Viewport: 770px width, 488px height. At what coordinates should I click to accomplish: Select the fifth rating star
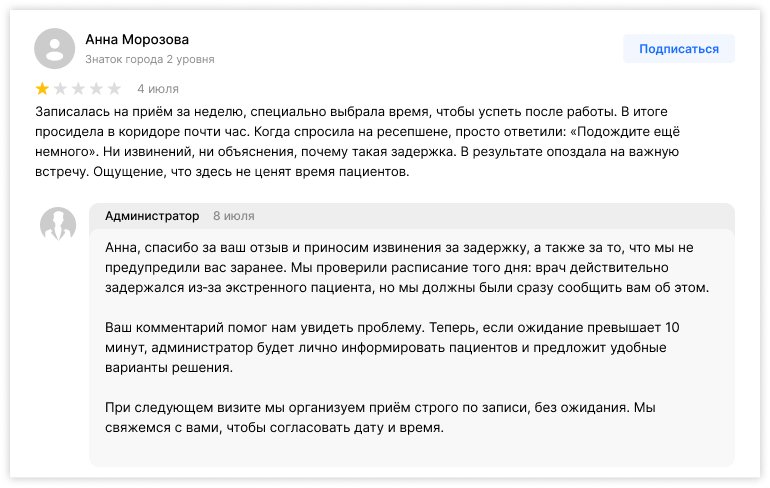tap(114, 88)
